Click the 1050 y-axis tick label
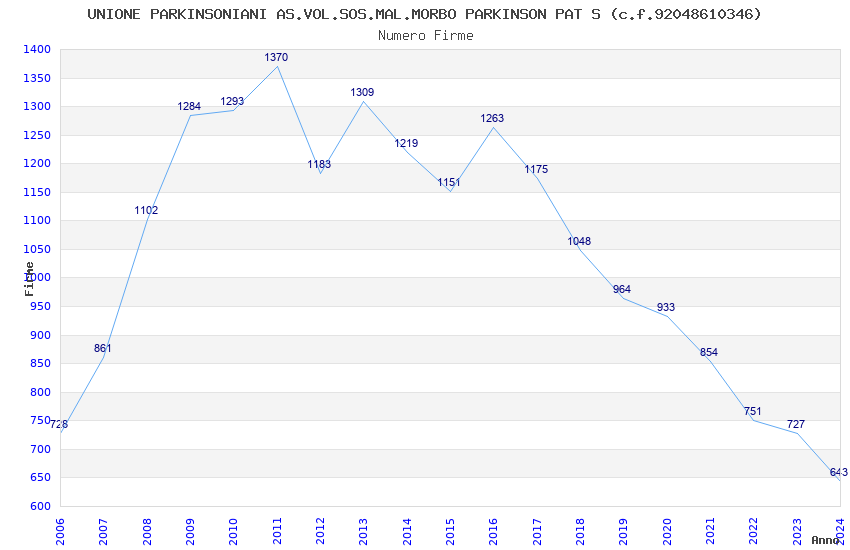Screen dimensions: 850x550 [x=37, y=249]
